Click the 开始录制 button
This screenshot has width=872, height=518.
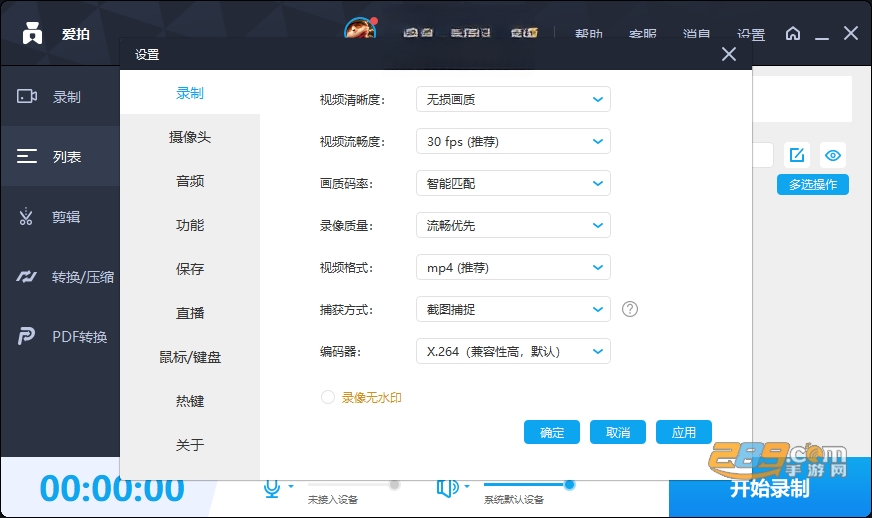coord(770,489)
